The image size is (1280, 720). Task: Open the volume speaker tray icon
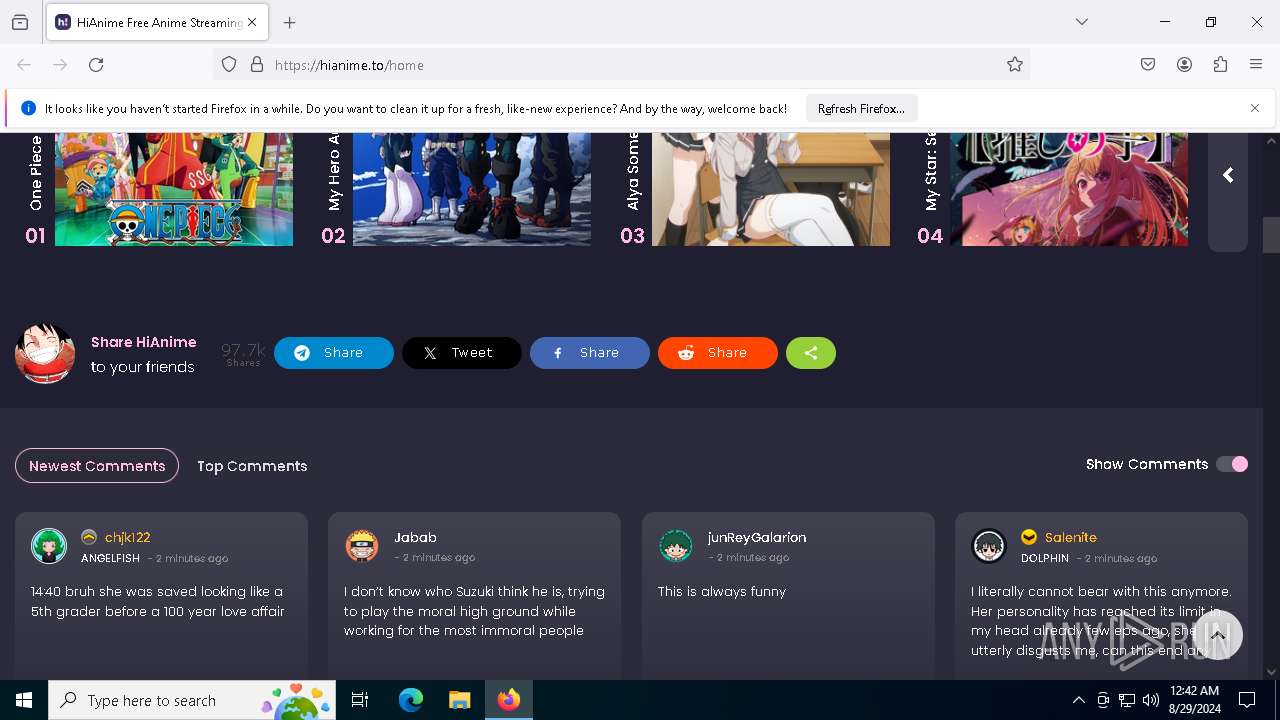1151,700
